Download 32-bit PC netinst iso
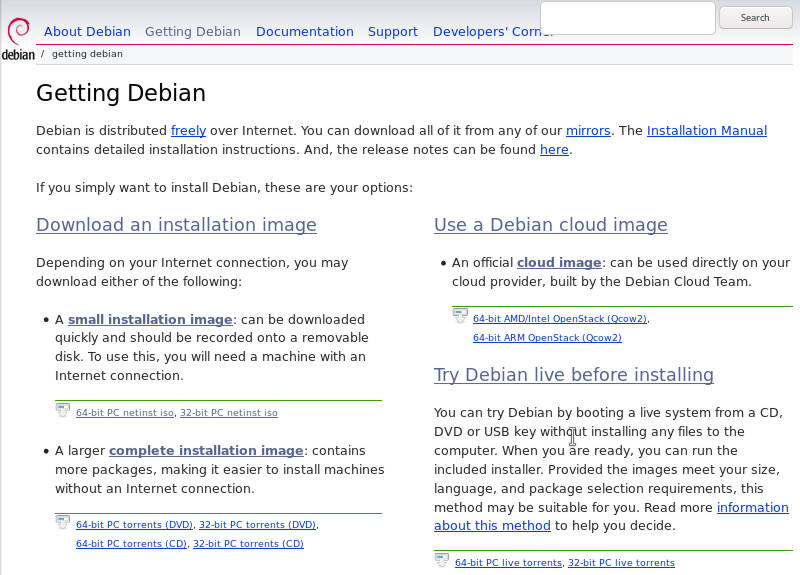 [x=229, y=413]
